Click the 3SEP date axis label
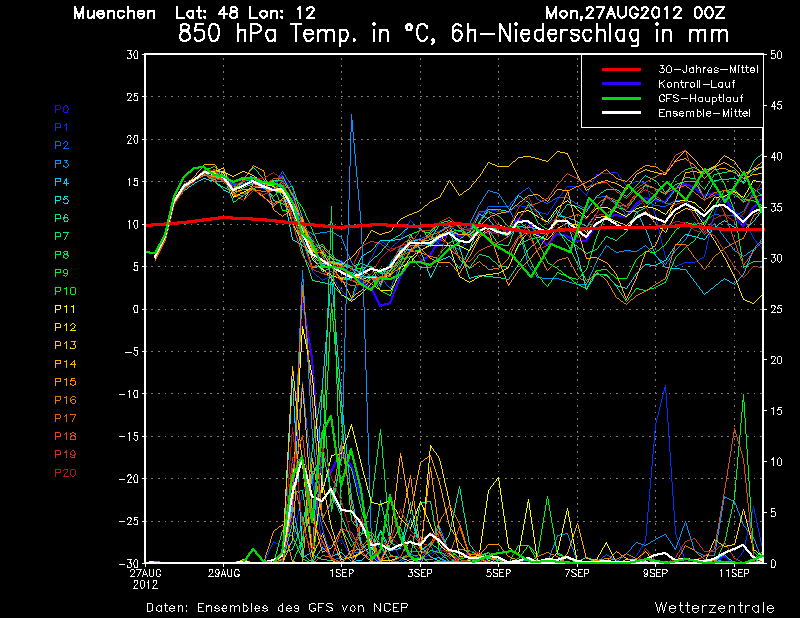Viewport: 800px width, 618px height. coord(420,574)
